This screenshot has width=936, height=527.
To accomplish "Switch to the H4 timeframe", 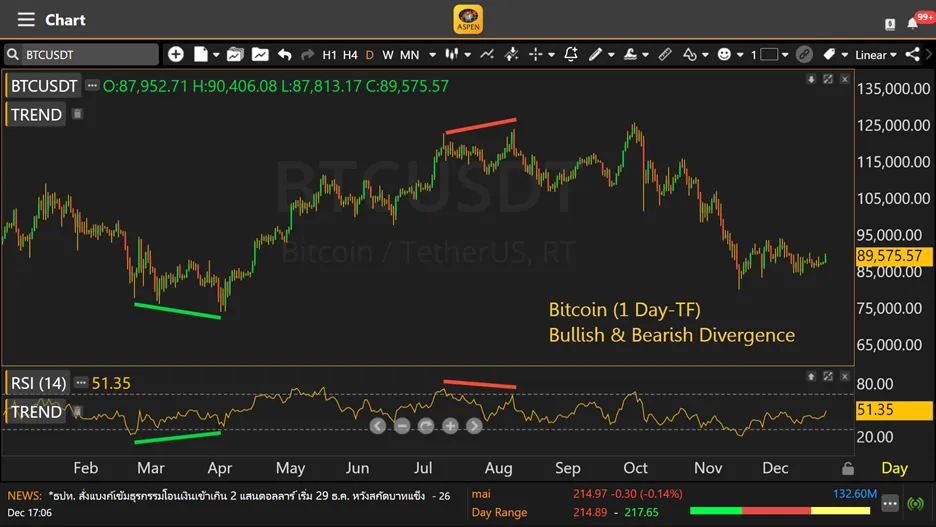I will [350, 54].
